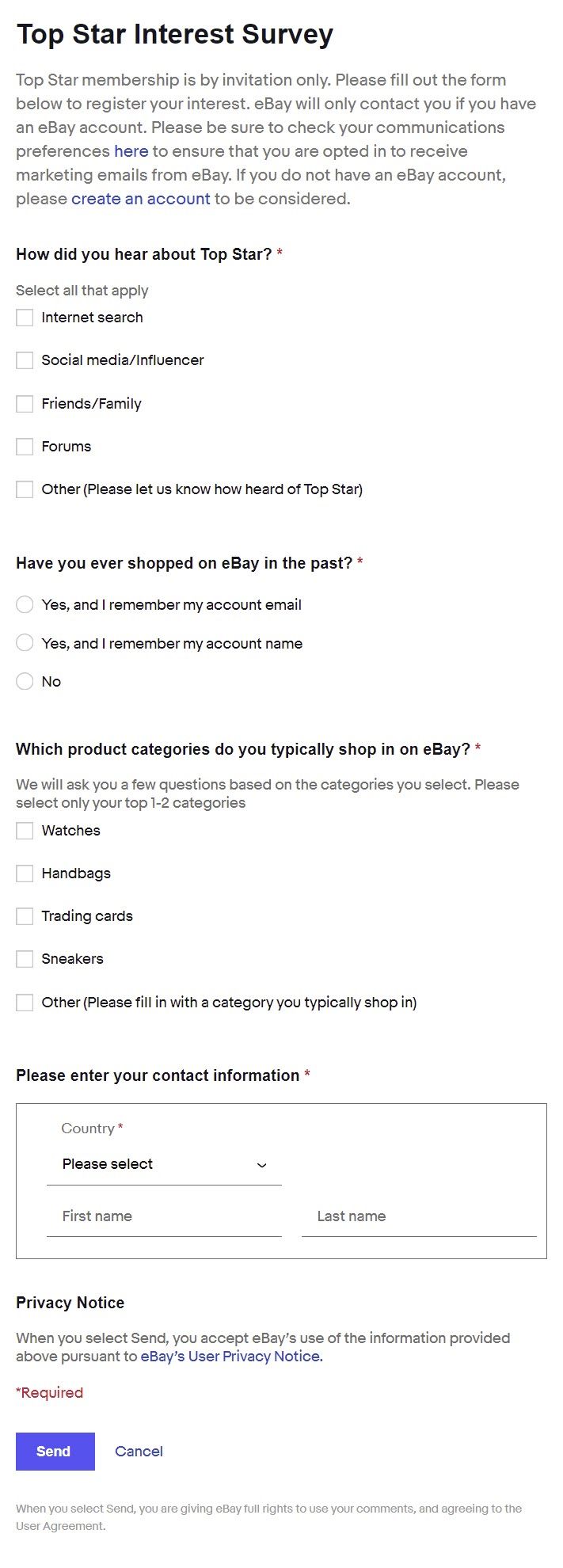Screen dimensions: 563x1568
Task: Click the First name field
Action: pyautogui.click(x=164, y=1216)
